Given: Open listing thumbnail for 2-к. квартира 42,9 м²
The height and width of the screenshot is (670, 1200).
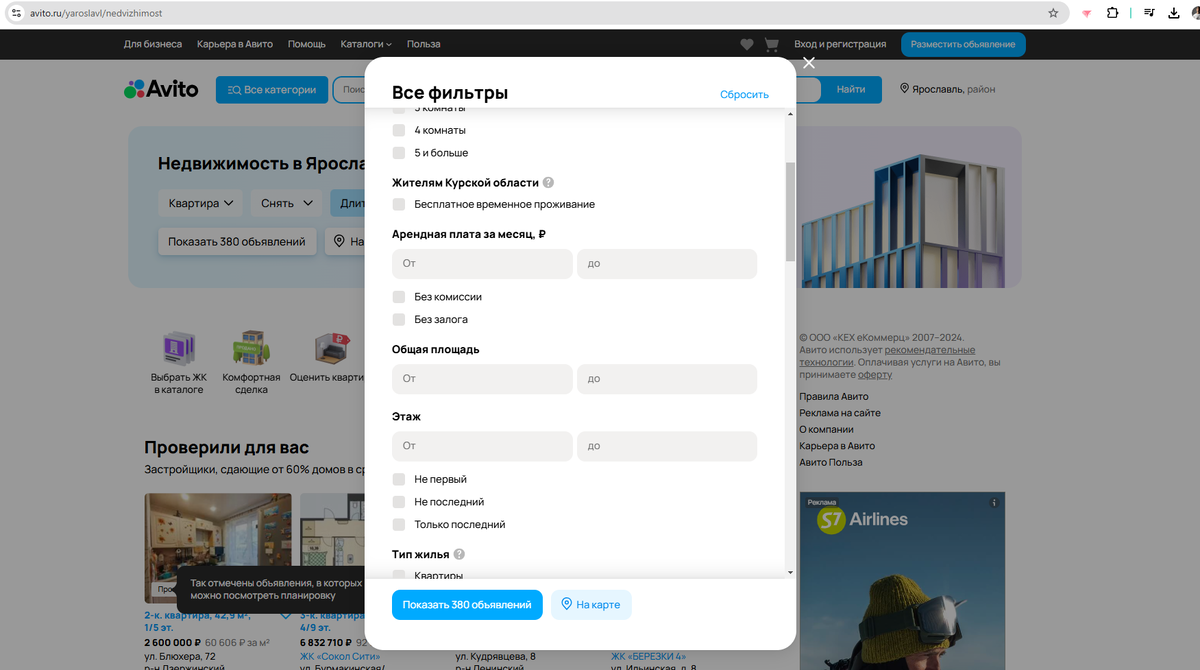Looking at the screenshot, I should click(x=218, y=547).
